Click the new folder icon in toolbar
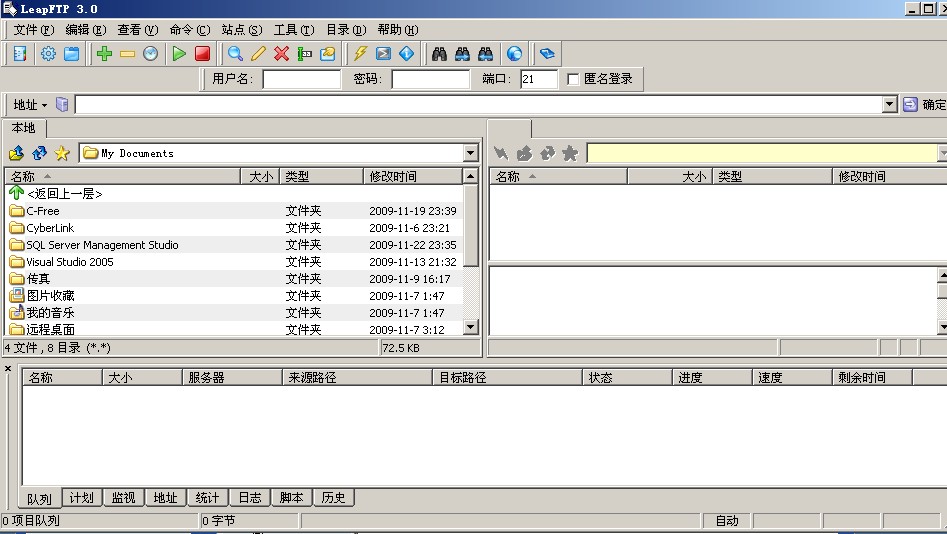947x534 pixels. [327, 54]
